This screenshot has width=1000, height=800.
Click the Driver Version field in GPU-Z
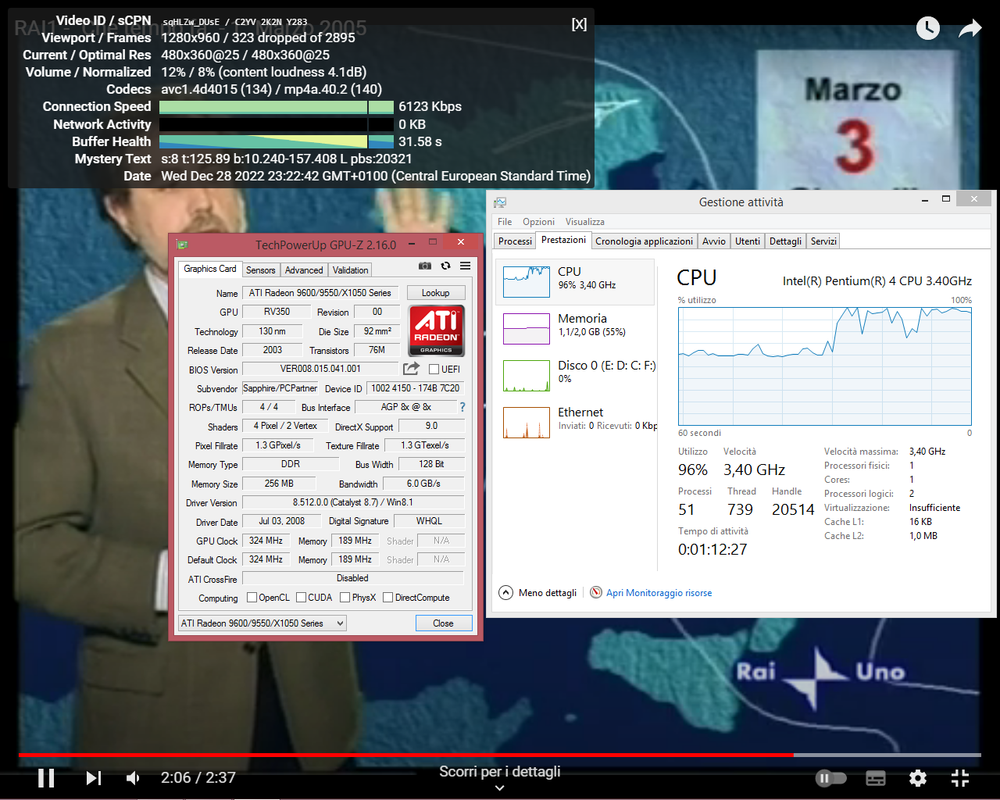pyautogui.click(x=353, y=502)
